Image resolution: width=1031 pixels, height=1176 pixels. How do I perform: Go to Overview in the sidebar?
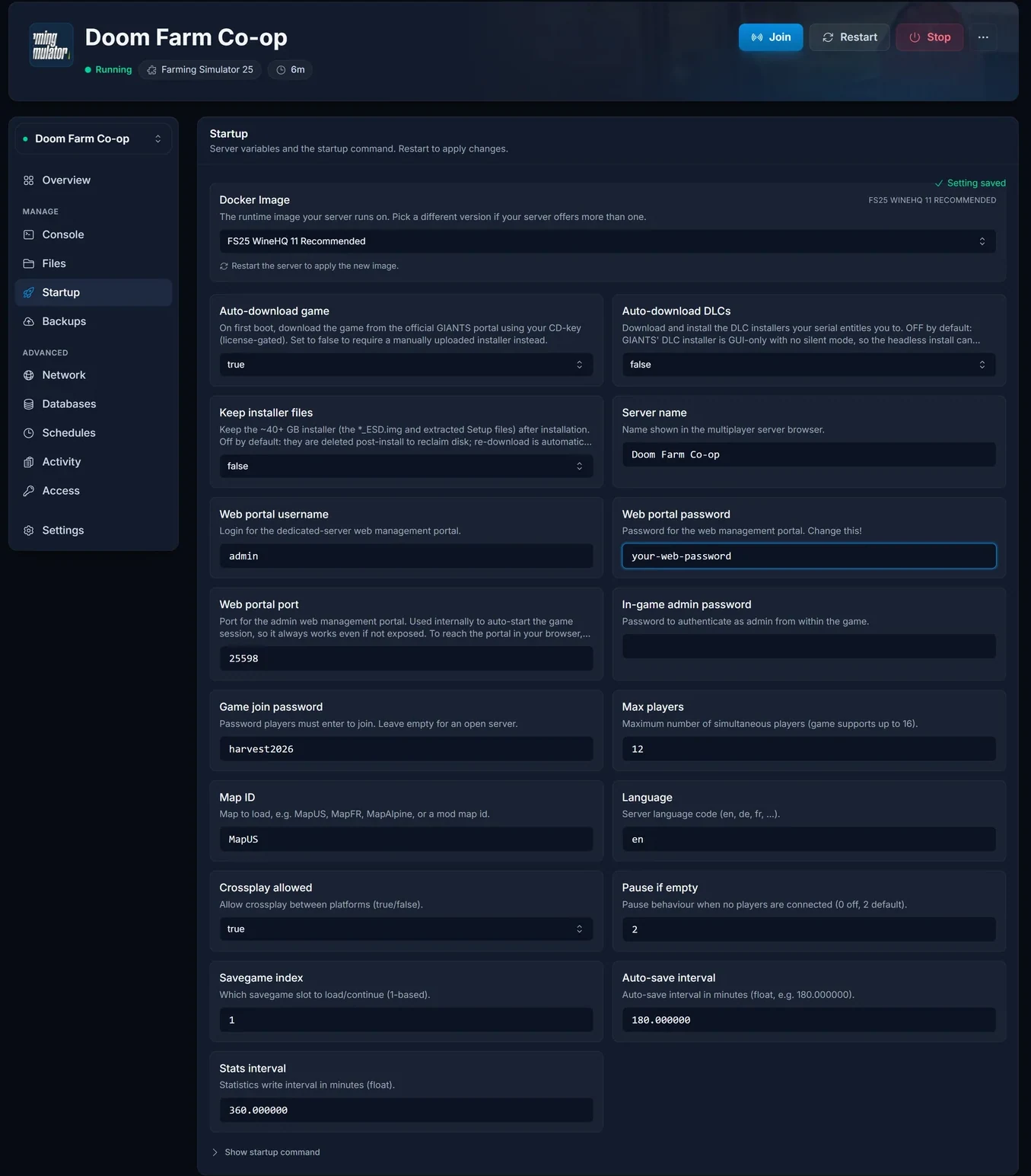coord(94,180)
